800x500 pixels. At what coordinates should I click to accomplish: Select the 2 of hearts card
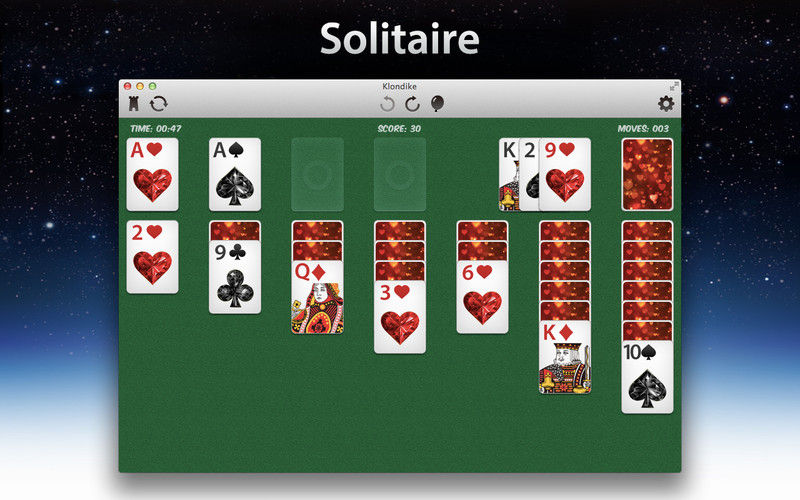(152, 257)
